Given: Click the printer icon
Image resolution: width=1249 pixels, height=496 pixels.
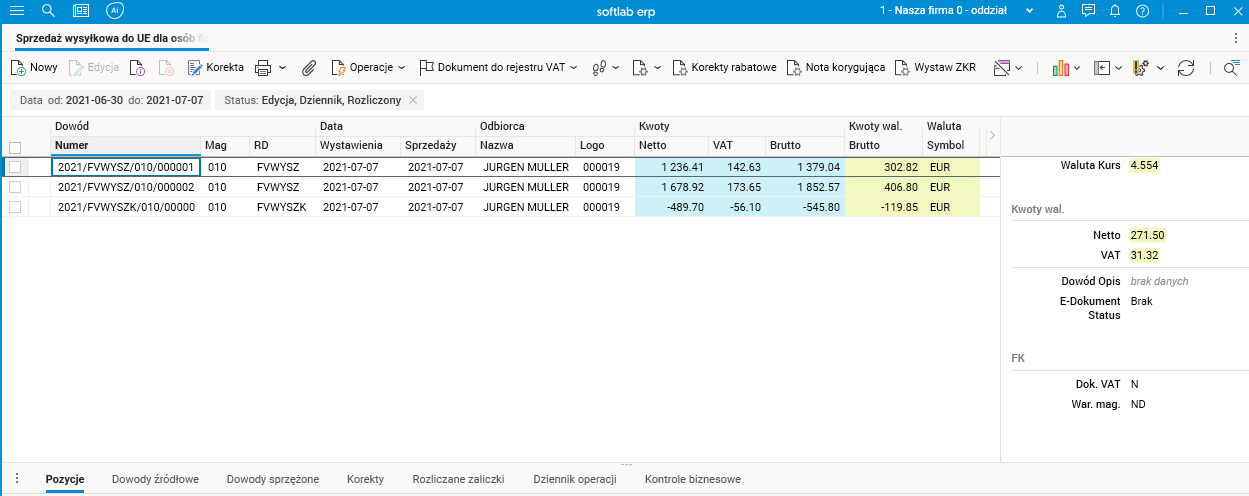Looking at the screenshot, I should point(263,68).
